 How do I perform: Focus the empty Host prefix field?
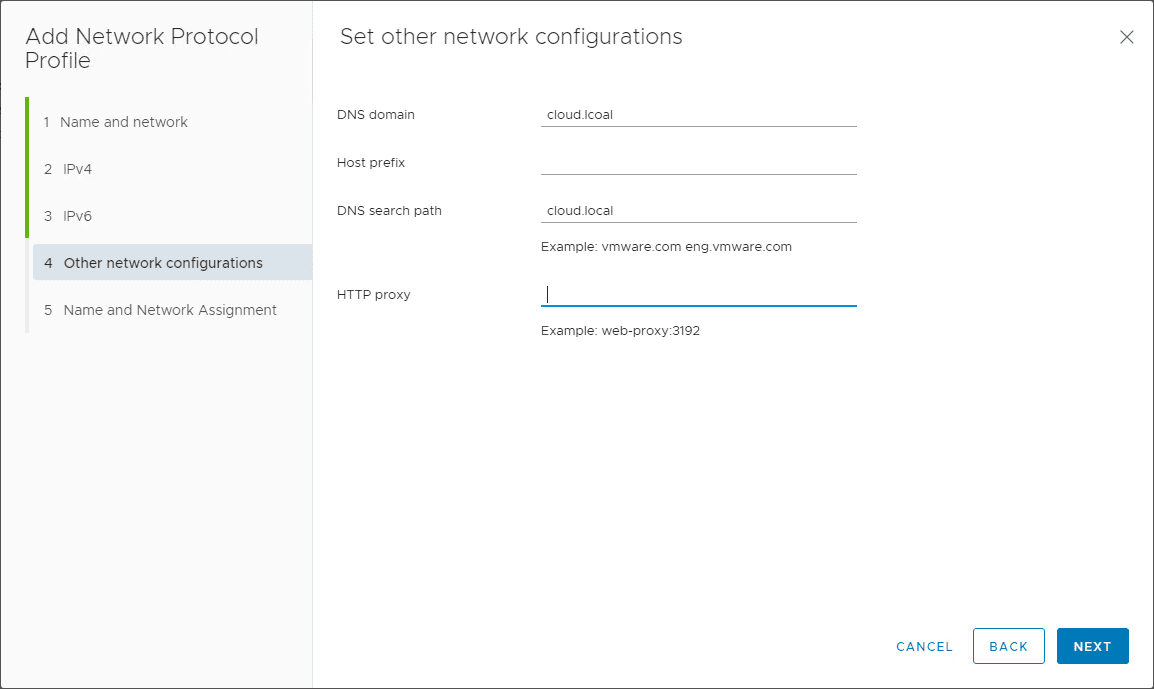[x=698, y=163]
